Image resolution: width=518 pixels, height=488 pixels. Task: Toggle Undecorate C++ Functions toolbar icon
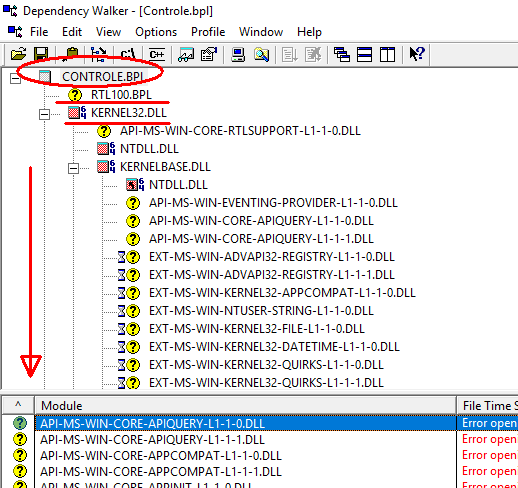click(x=157, y=54)
